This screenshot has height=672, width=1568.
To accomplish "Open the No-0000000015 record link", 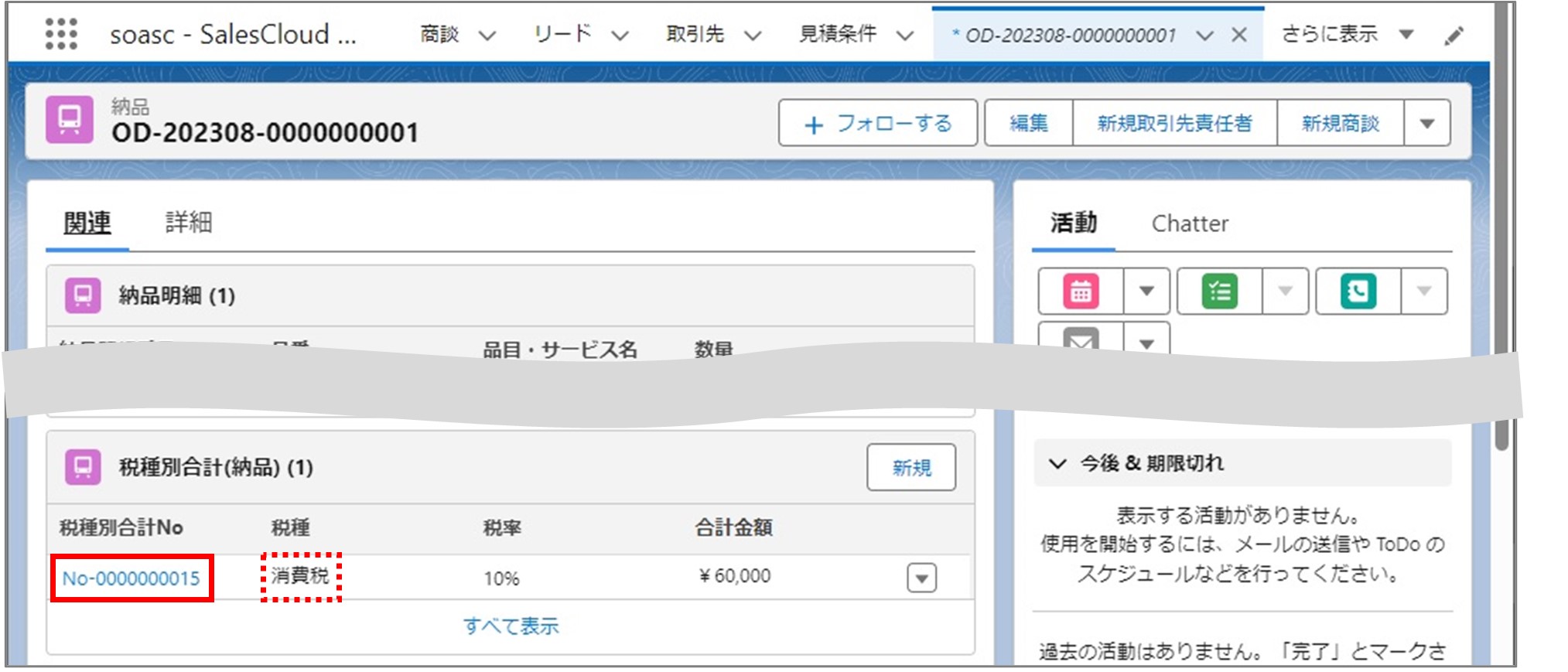I will point(131,578).
